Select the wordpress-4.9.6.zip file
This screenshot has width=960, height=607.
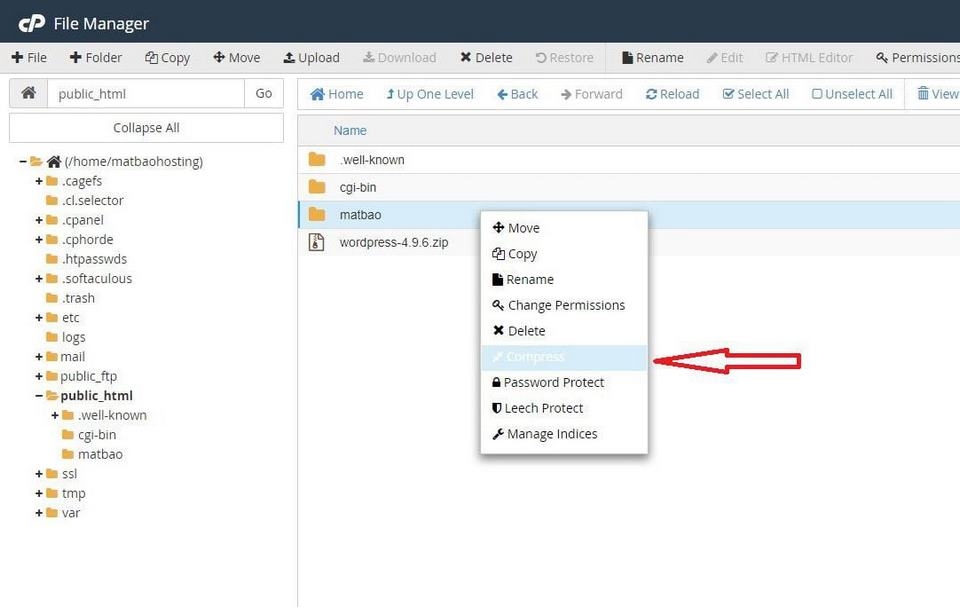pyautogui.click(x=629, y=243)
